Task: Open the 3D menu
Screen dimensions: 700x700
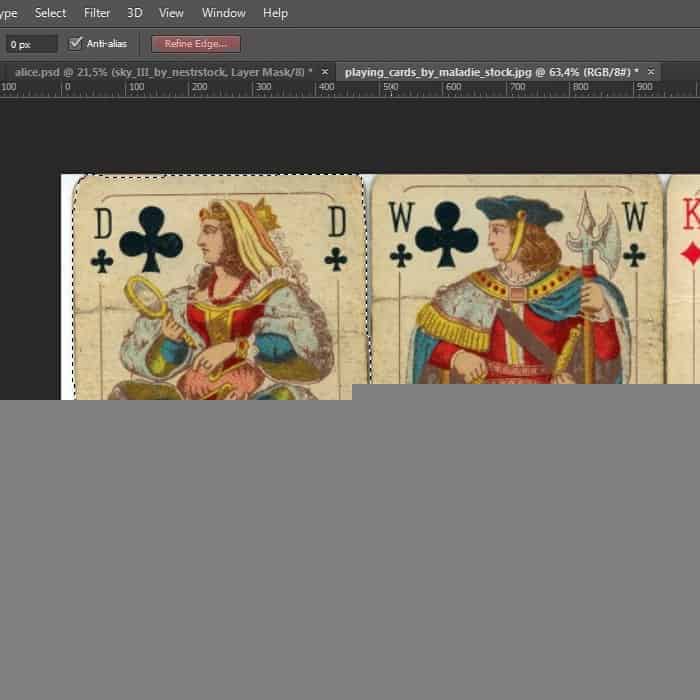Action: pyautogui.click(x=135, y=13)
